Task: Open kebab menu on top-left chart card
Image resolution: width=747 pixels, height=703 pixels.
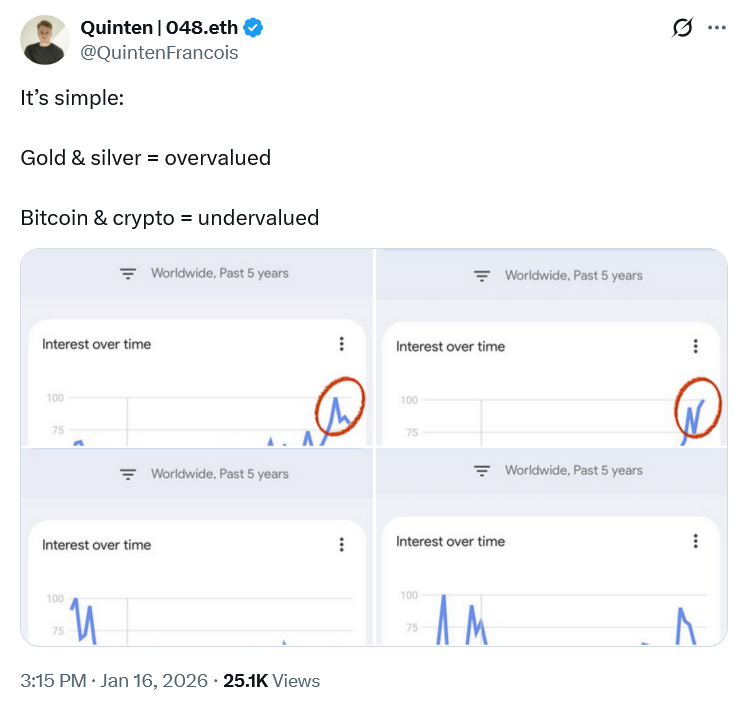Action: tap(341, 344)
